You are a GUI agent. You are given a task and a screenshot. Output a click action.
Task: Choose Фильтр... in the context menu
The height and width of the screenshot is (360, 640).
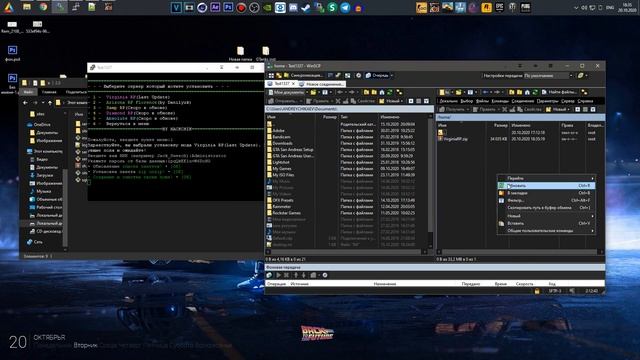click(x=546, y=200)
